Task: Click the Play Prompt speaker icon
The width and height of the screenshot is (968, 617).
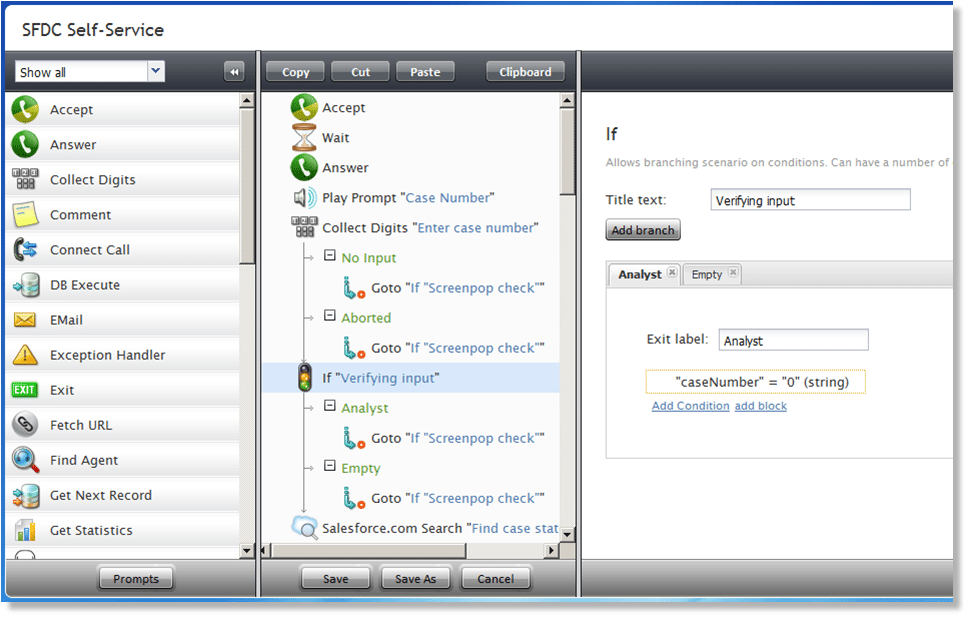Action: [x=304, y=198]
